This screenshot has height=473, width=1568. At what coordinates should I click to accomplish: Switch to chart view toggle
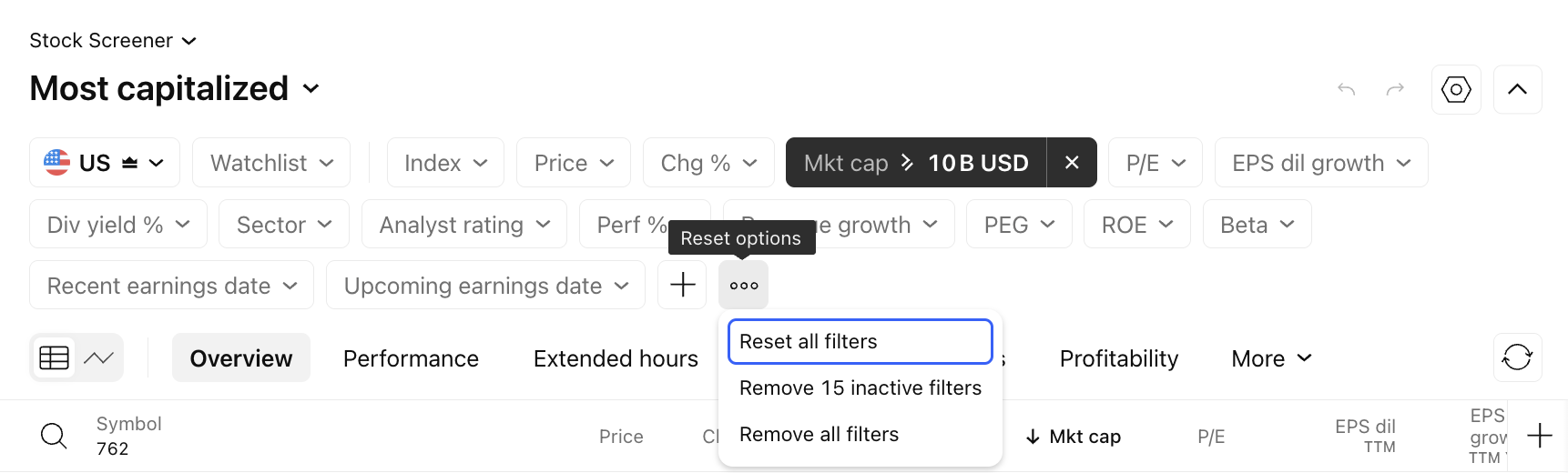(x=98, y=357)
